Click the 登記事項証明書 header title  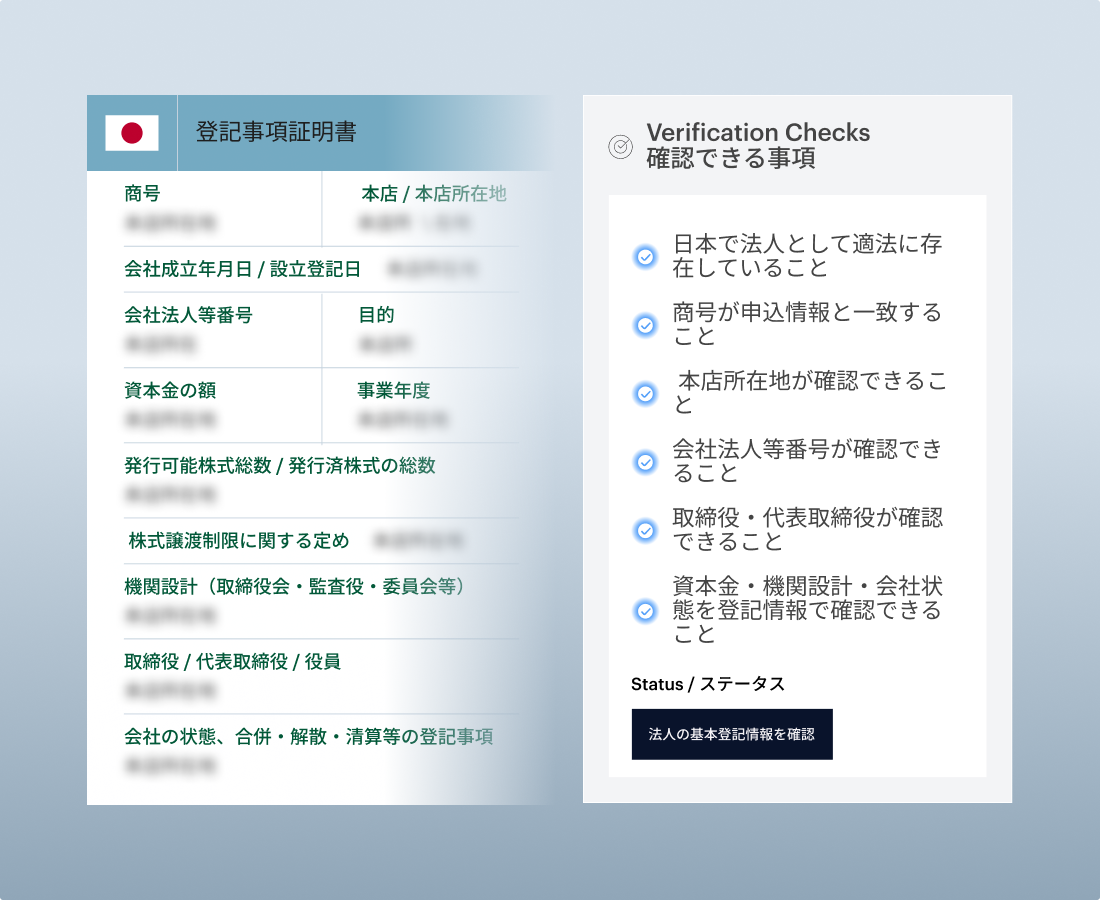pyautogui.click(x=276, y=133)
